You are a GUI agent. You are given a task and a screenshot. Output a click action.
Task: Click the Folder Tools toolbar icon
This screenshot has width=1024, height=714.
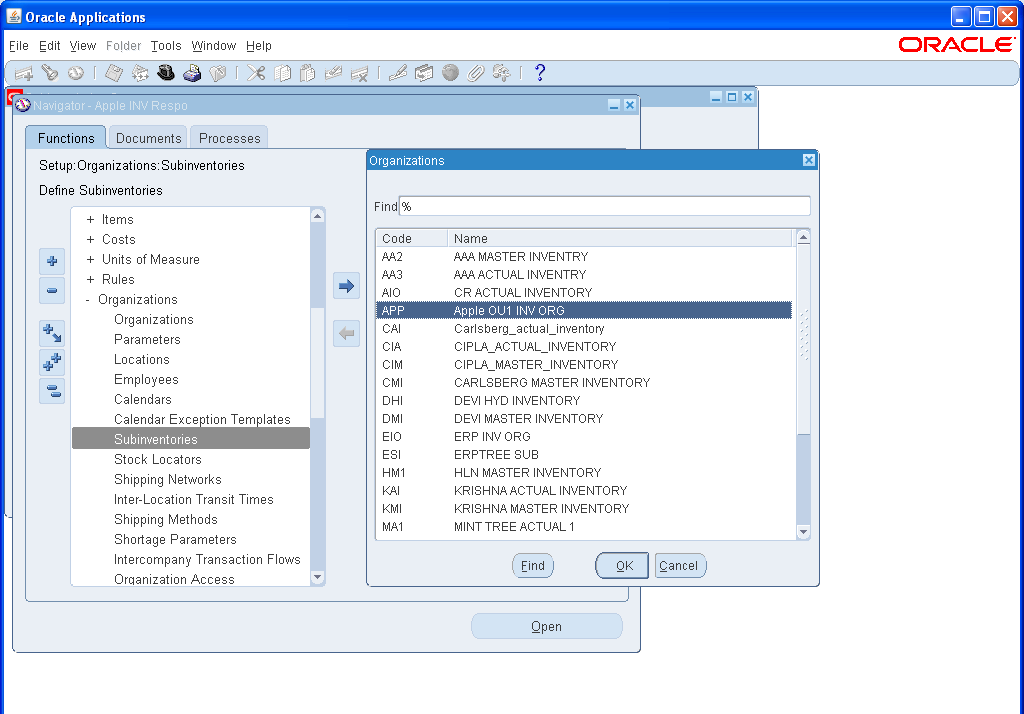tap(502, 73)
